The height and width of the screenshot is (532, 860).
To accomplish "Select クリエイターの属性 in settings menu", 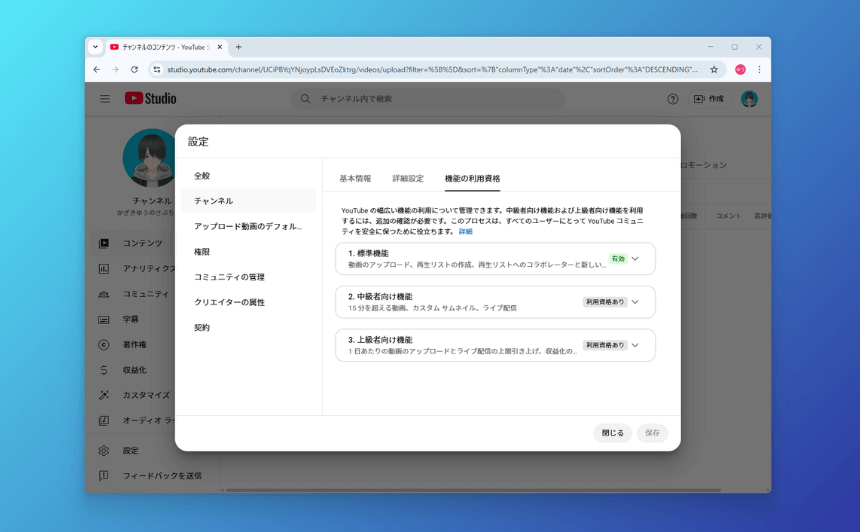I will 248,302.
